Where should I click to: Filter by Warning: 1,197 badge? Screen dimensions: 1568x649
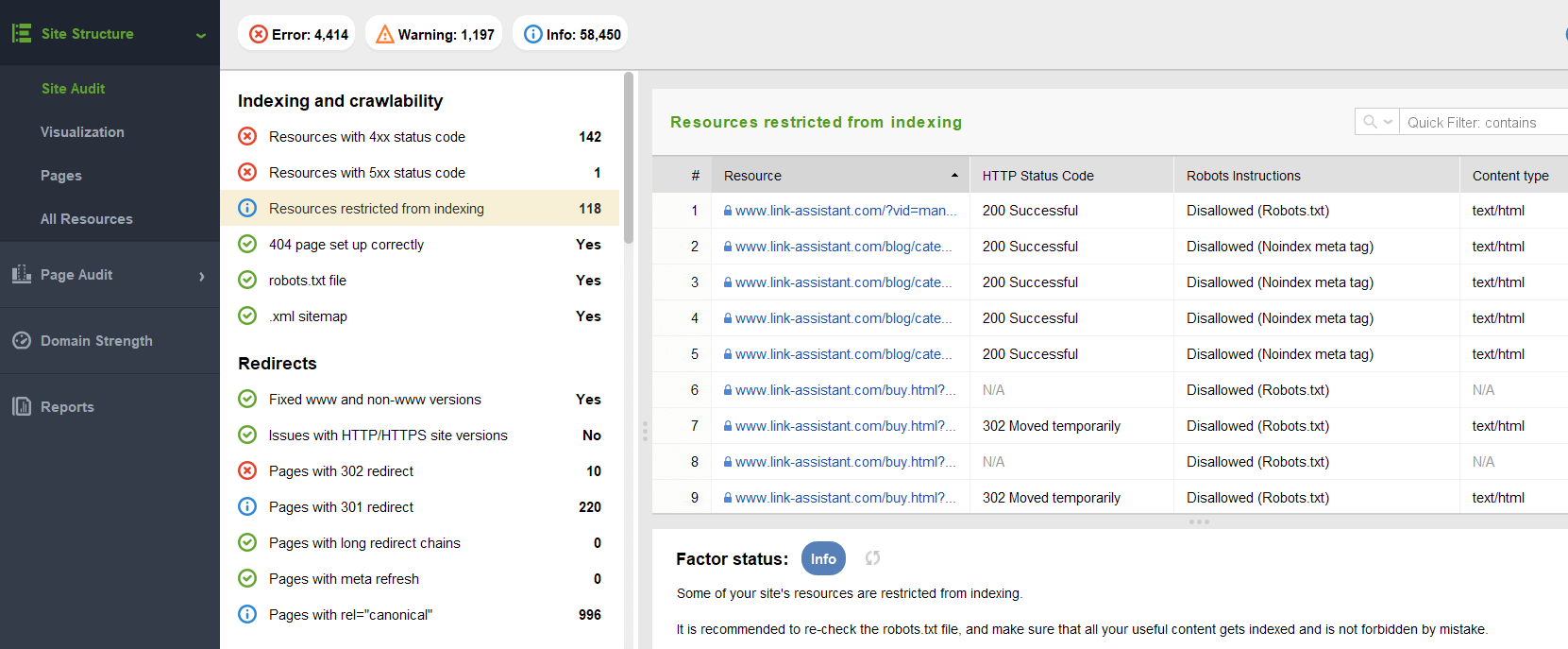point(434,34)
